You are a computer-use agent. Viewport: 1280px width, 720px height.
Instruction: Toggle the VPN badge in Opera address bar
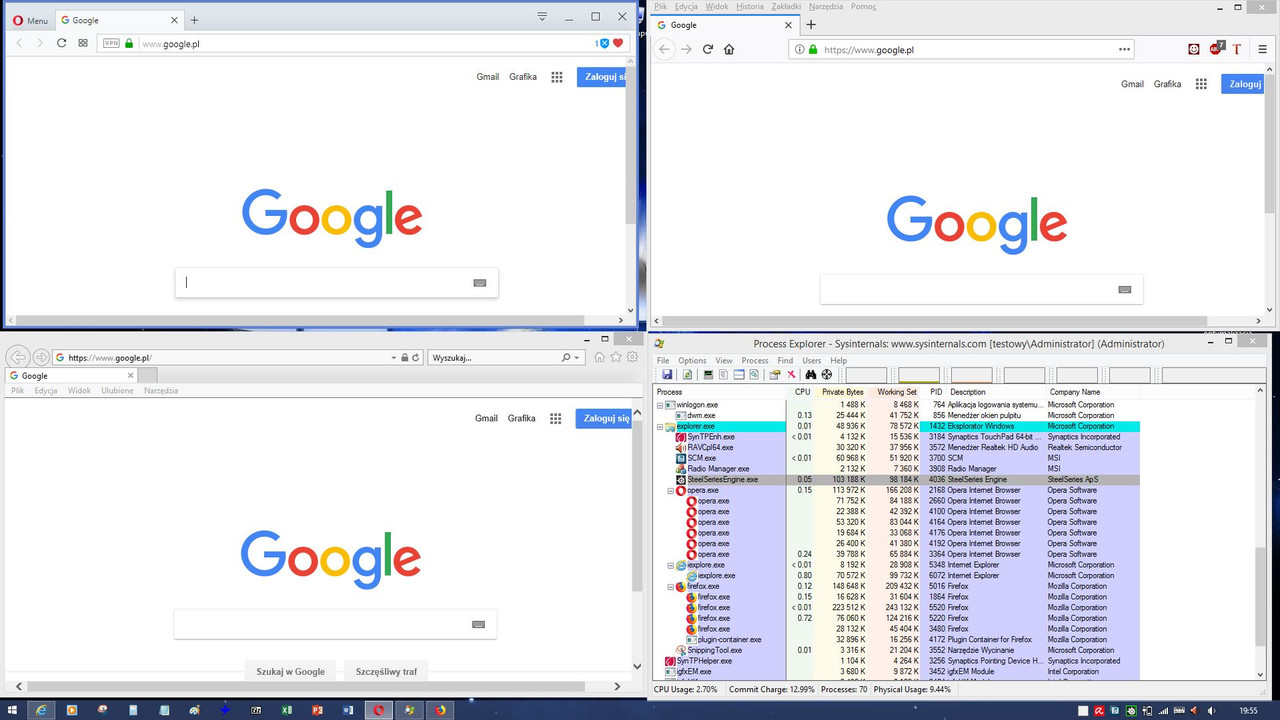click(x=111, y=43)
